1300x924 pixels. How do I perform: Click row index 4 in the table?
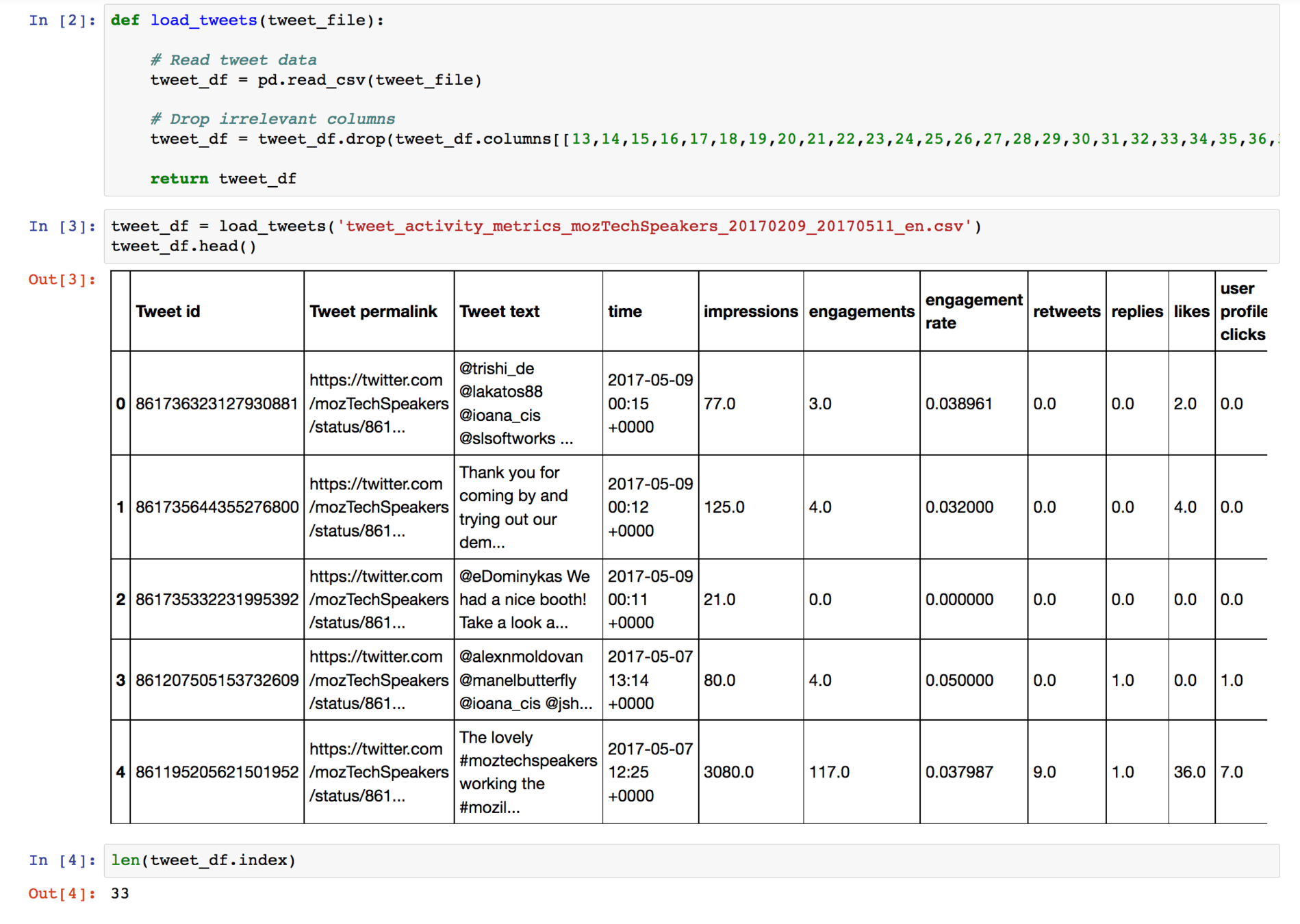click(120, 772)
